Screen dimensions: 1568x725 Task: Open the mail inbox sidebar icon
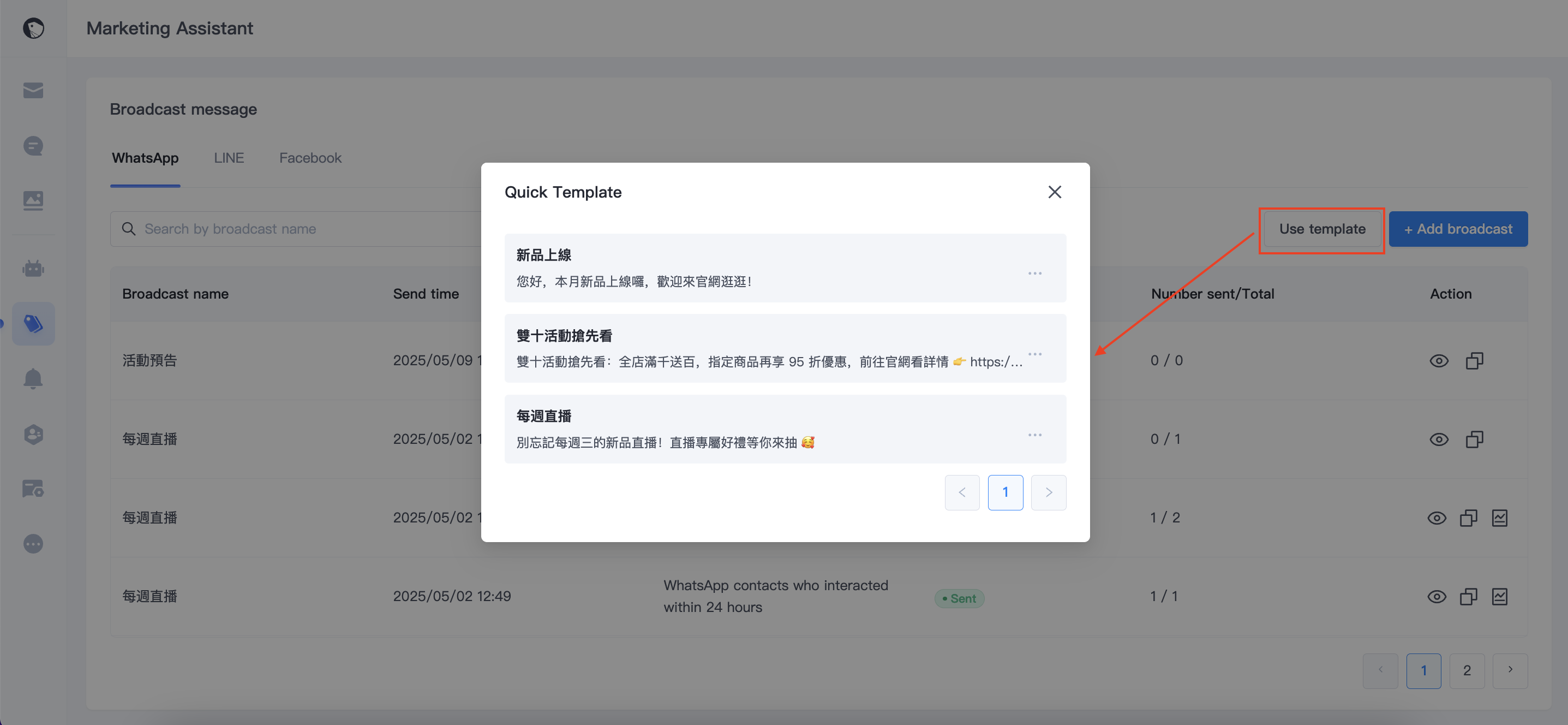(33, 90)
